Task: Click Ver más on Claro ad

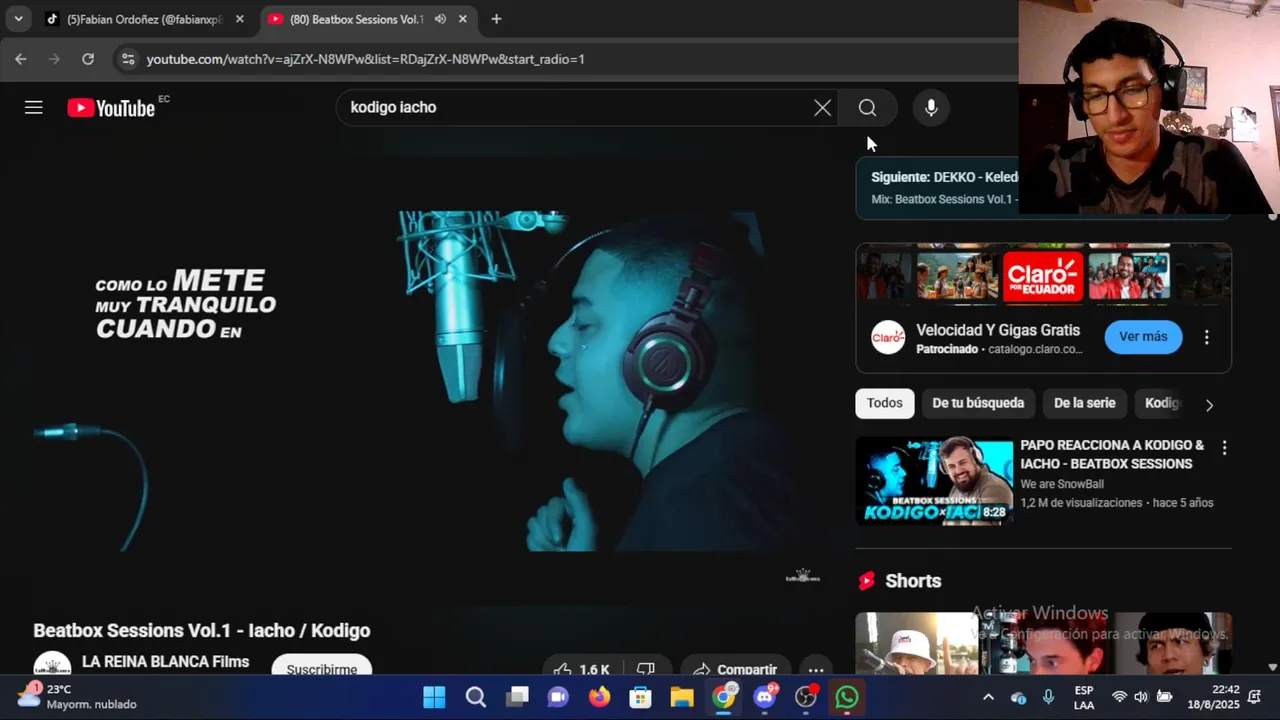Action: point(1143,337)
